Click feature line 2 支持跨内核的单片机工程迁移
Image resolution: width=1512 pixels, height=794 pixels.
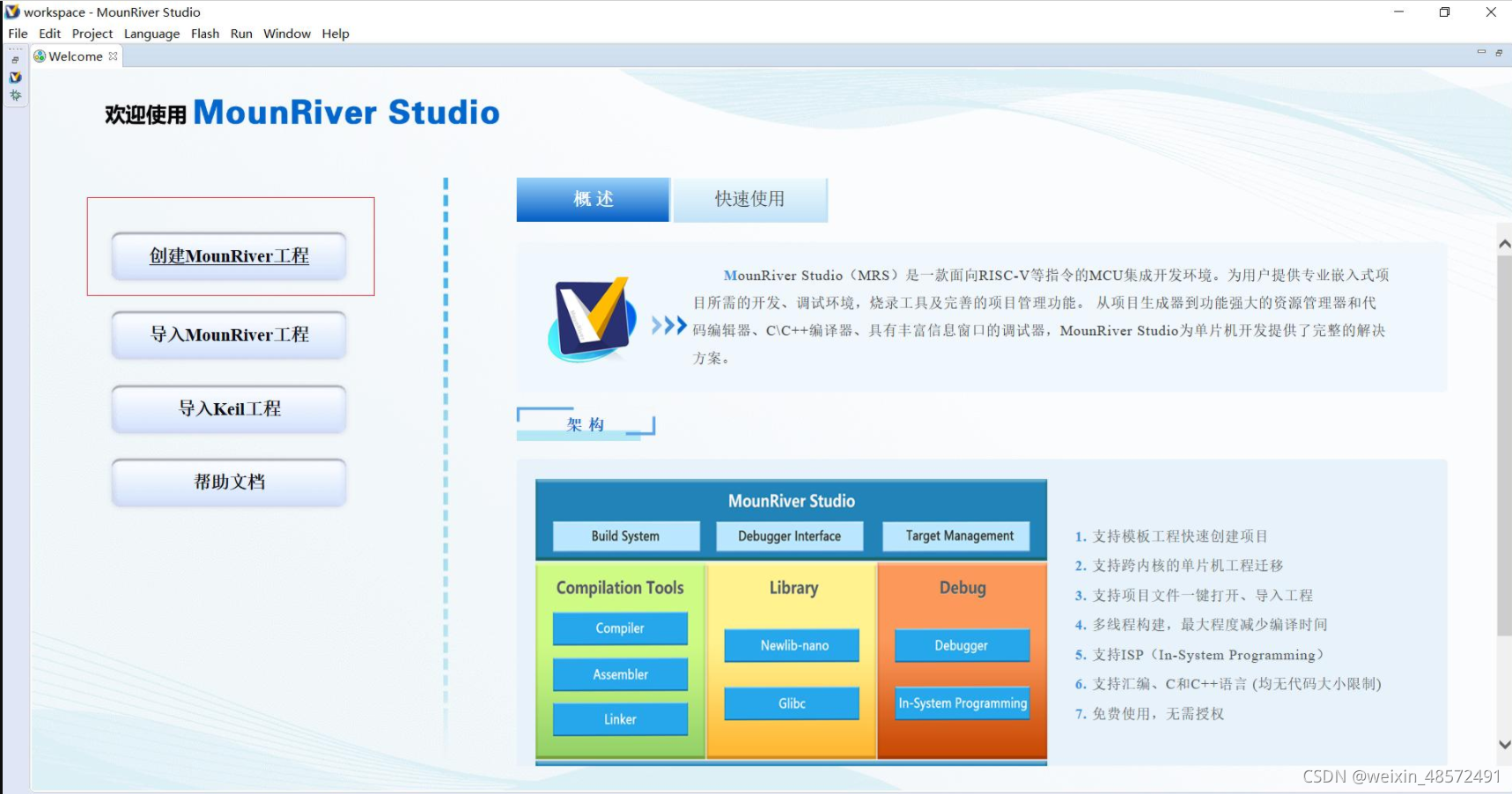(1178, 566)
